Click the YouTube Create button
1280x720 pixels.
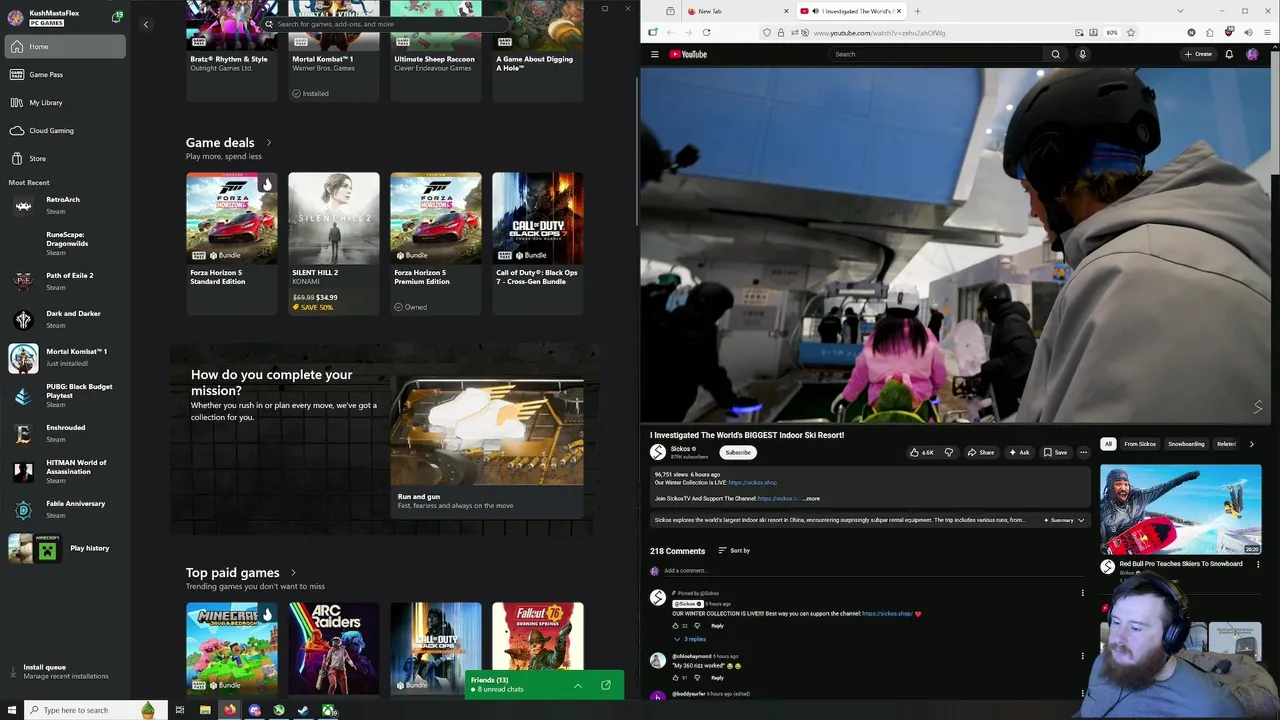click(x=1198, y=55)
